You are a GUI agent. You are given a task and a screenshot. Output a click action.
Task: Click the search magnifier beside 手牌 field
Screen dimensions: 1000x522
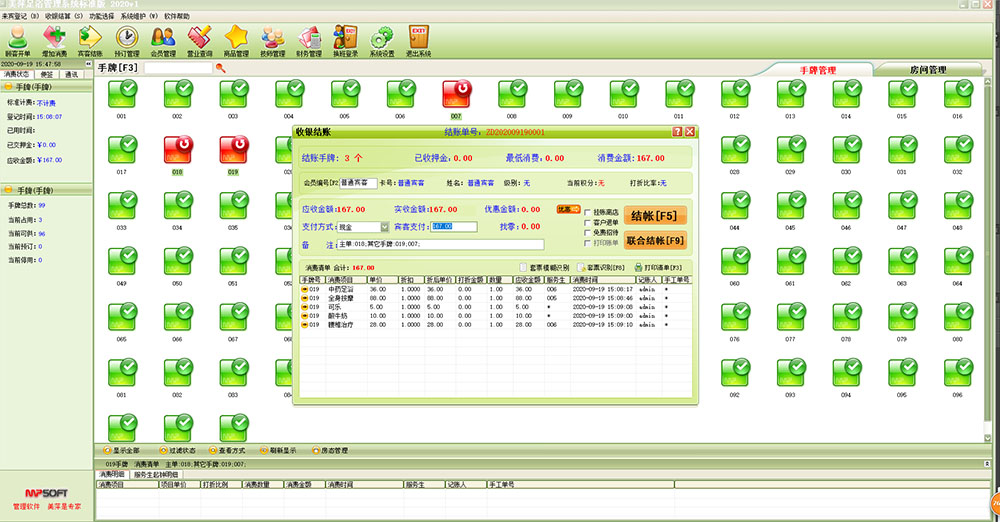pyautogui.click(x=220, y=68)
